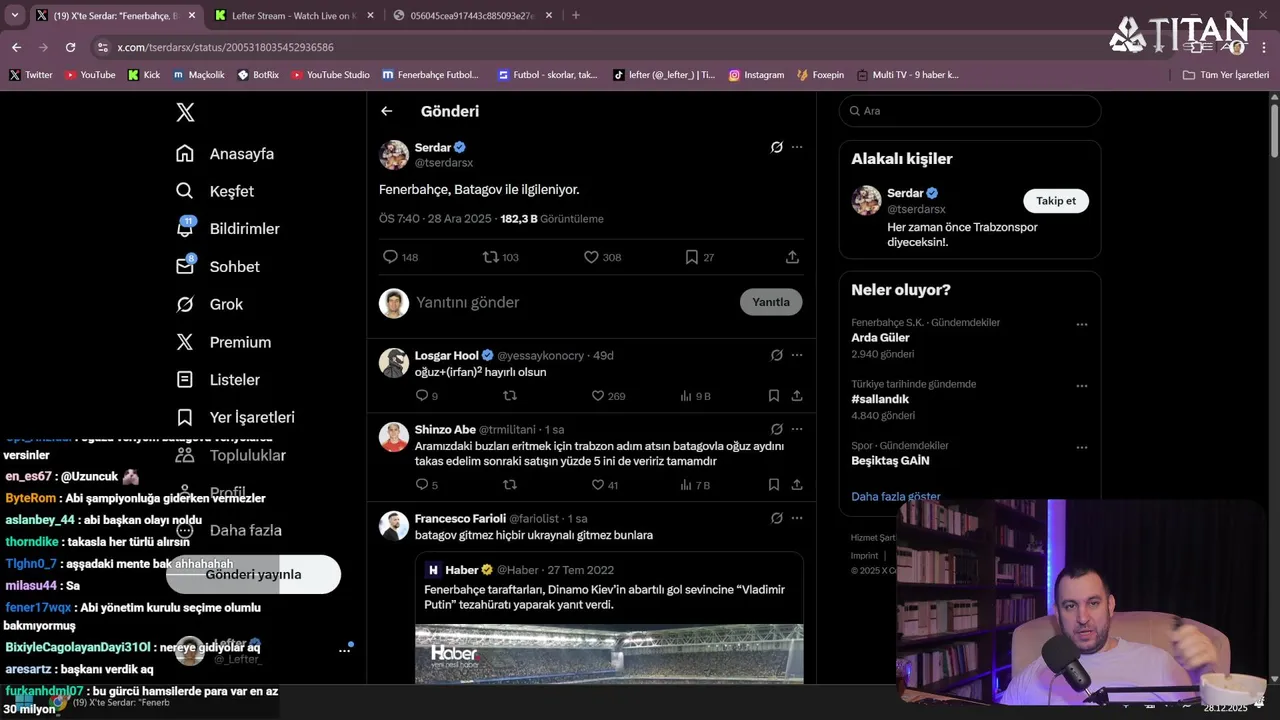The height and width of the screenshot is (720, 1280).
Task: Open Keşfet explore page
Action: pyautogui.click(x=215, y=191)
